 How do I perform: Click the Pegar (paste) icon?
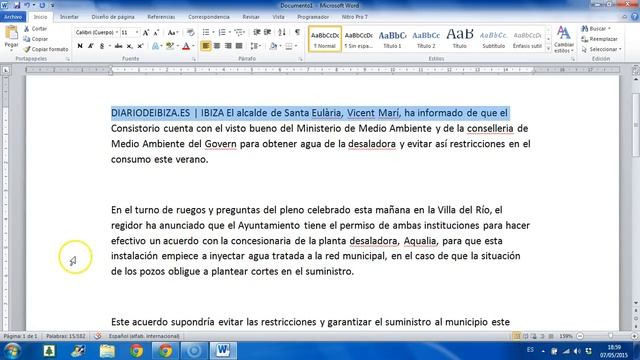(11, 33)
